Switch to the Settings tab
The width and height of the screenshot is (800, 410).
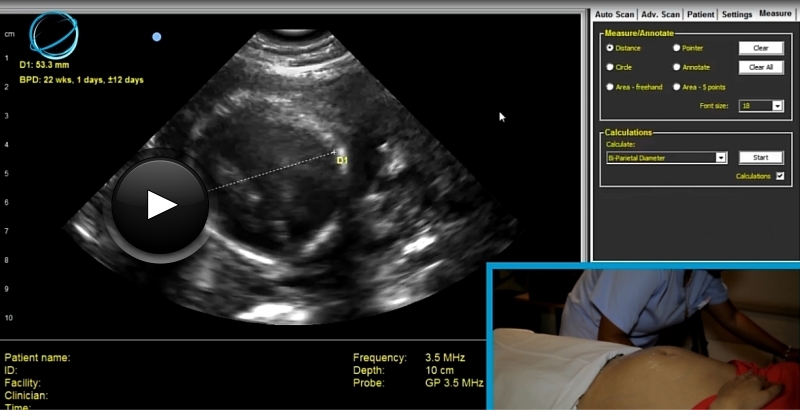pos(737,14)
